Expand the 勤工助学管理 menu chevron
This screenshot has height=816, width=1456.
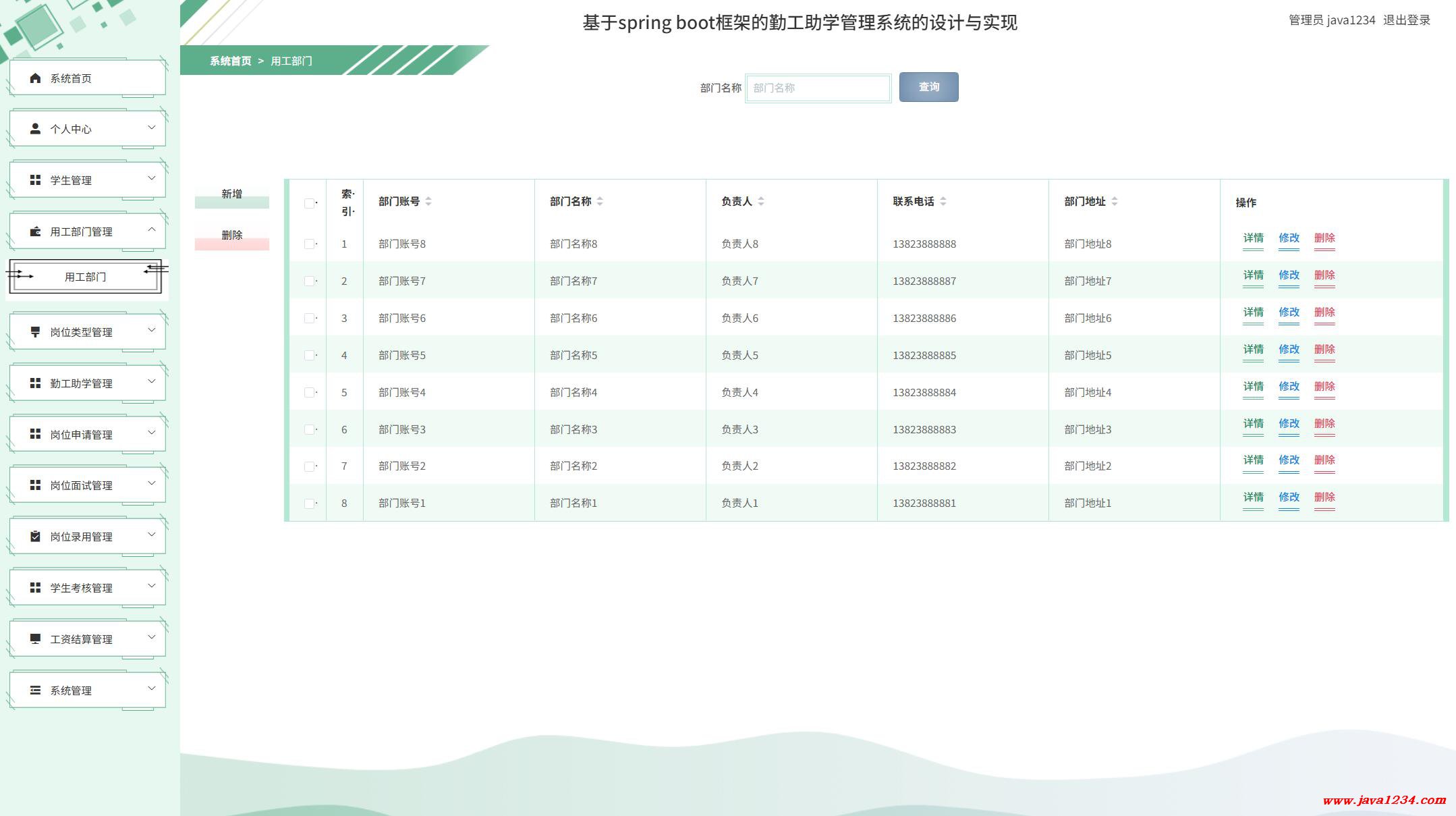151,381
